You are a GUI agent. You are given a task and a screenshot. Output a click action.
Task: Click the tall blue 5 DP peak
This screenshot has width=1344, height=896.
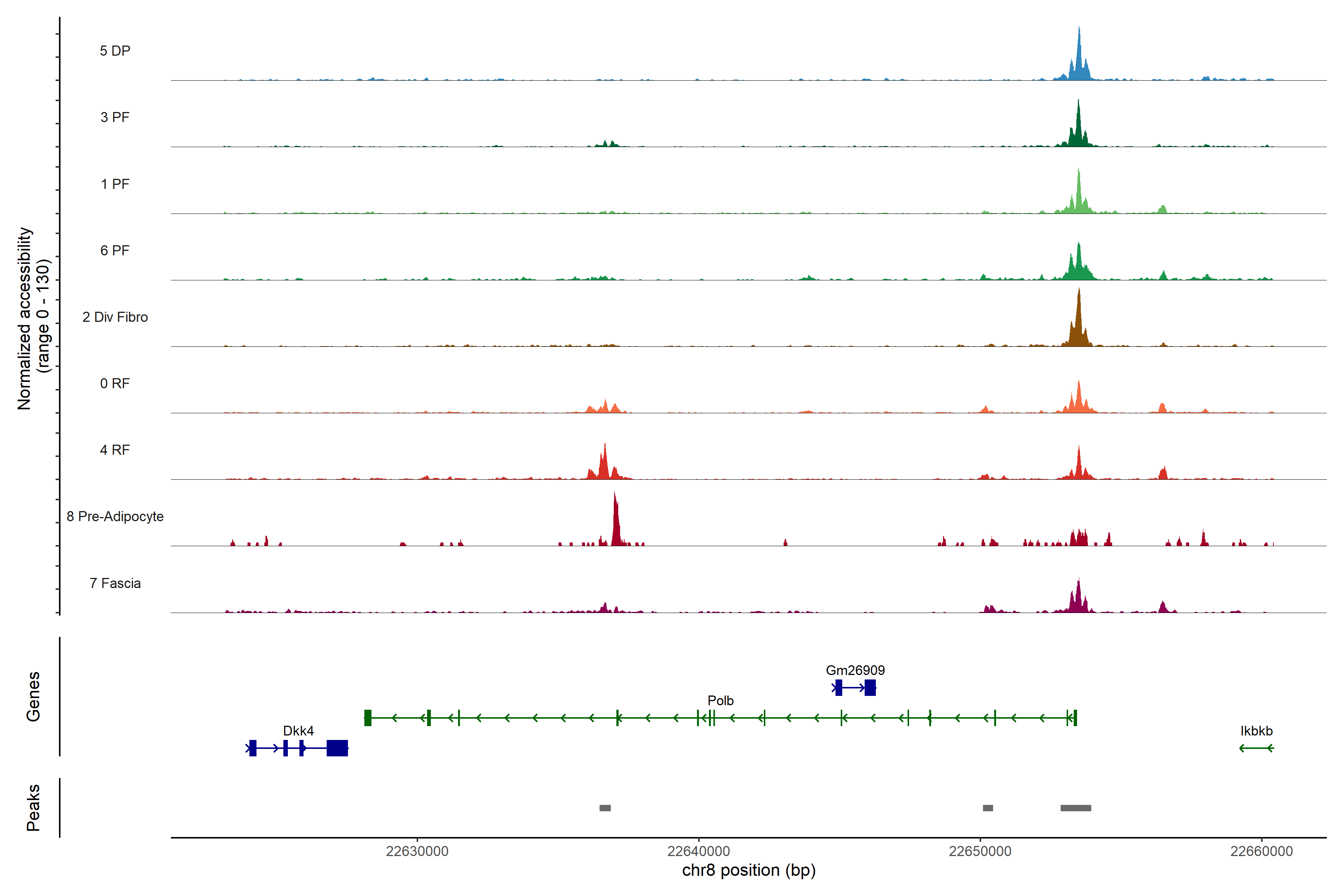1079,60
